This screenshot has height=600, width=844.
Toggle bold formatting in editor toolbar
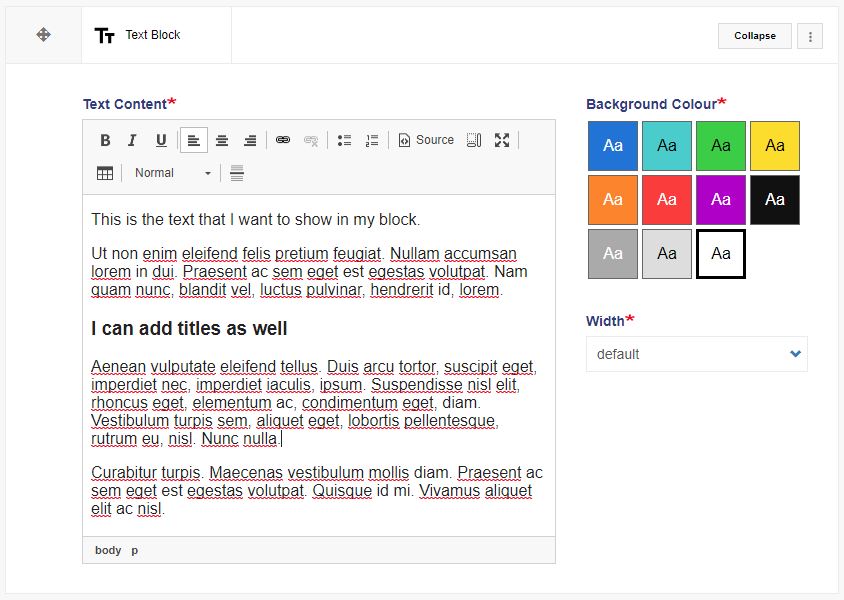[106, 140]
